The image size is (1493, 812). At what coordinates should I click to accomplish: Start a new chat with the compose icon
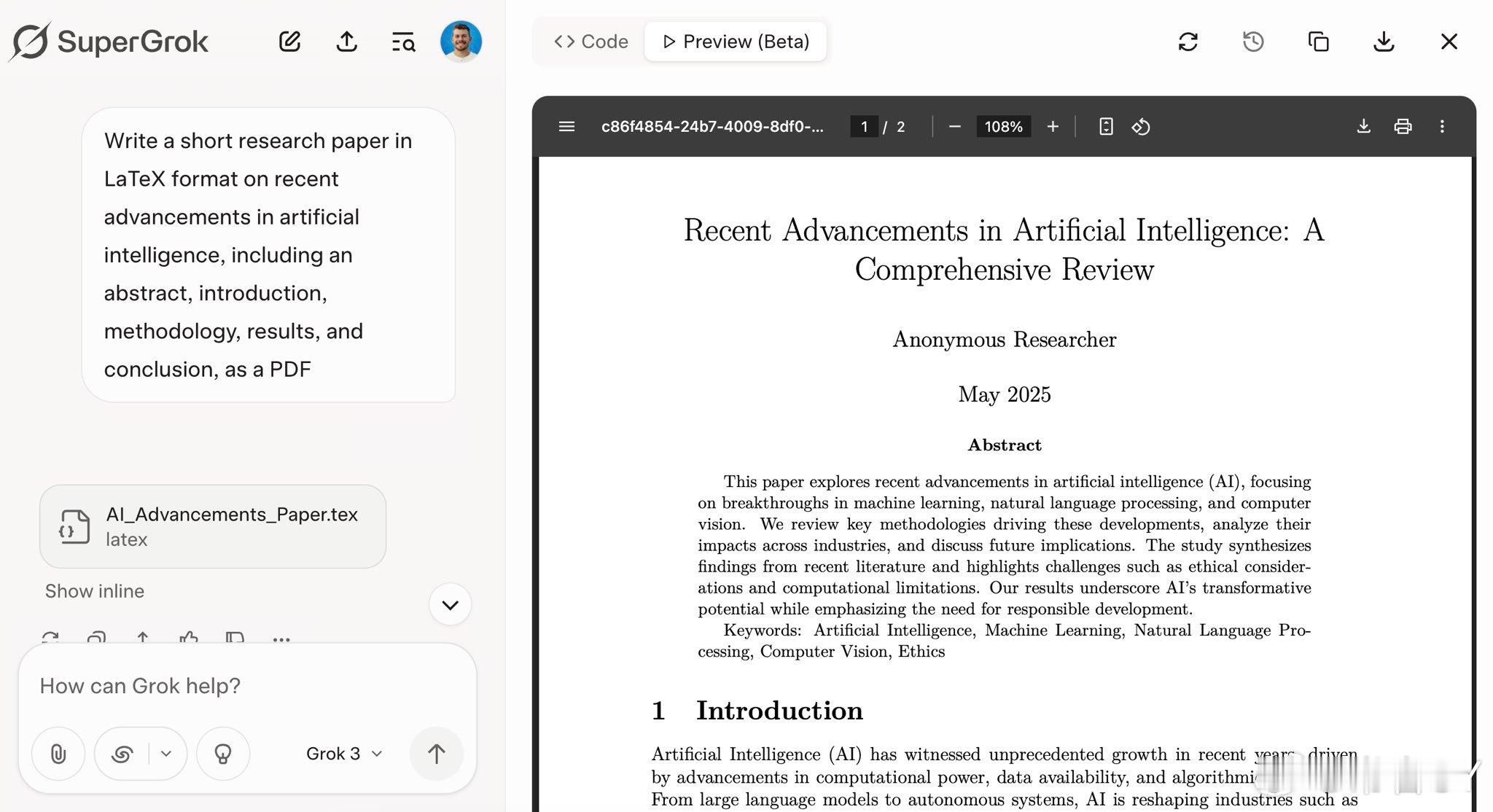(290, 42)
